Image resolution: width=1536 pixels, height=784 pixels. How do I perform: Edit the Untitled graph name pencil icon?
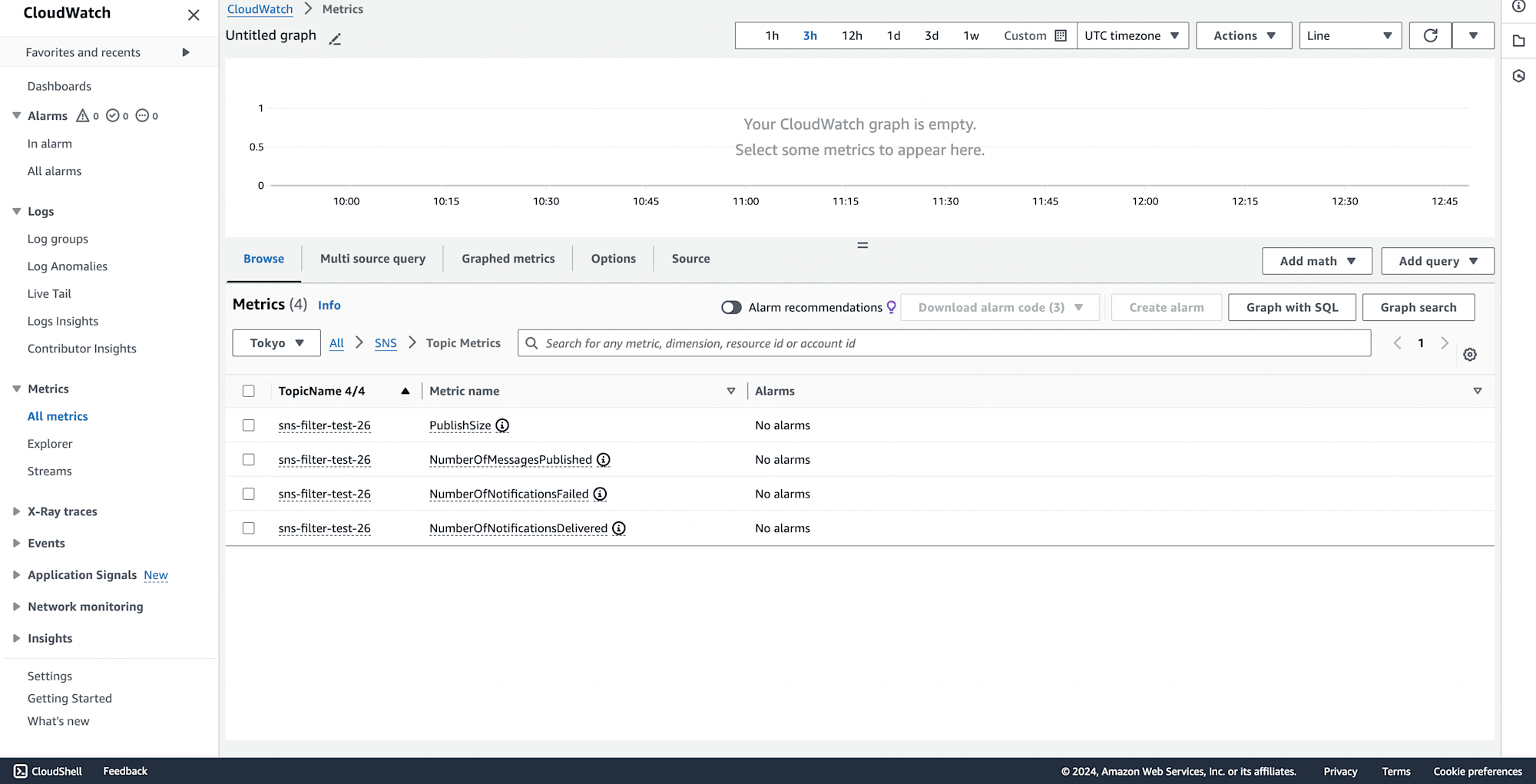coord(335,38)
